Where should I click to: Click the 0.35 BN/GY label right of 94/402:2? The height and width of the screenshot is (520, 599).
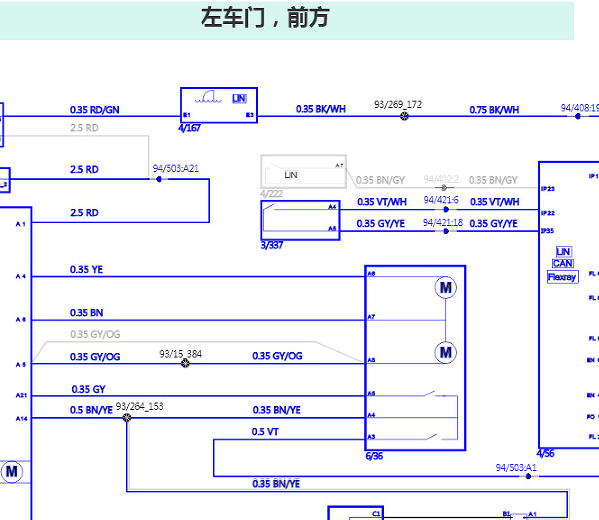pos(493,180)
